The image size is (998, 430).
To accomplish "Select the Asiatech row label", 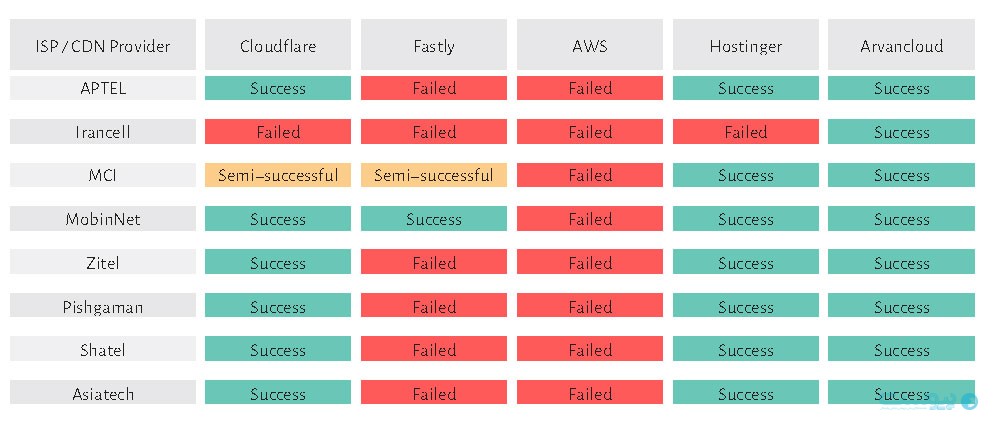I will pyautogui.click(x=102, y=392).
